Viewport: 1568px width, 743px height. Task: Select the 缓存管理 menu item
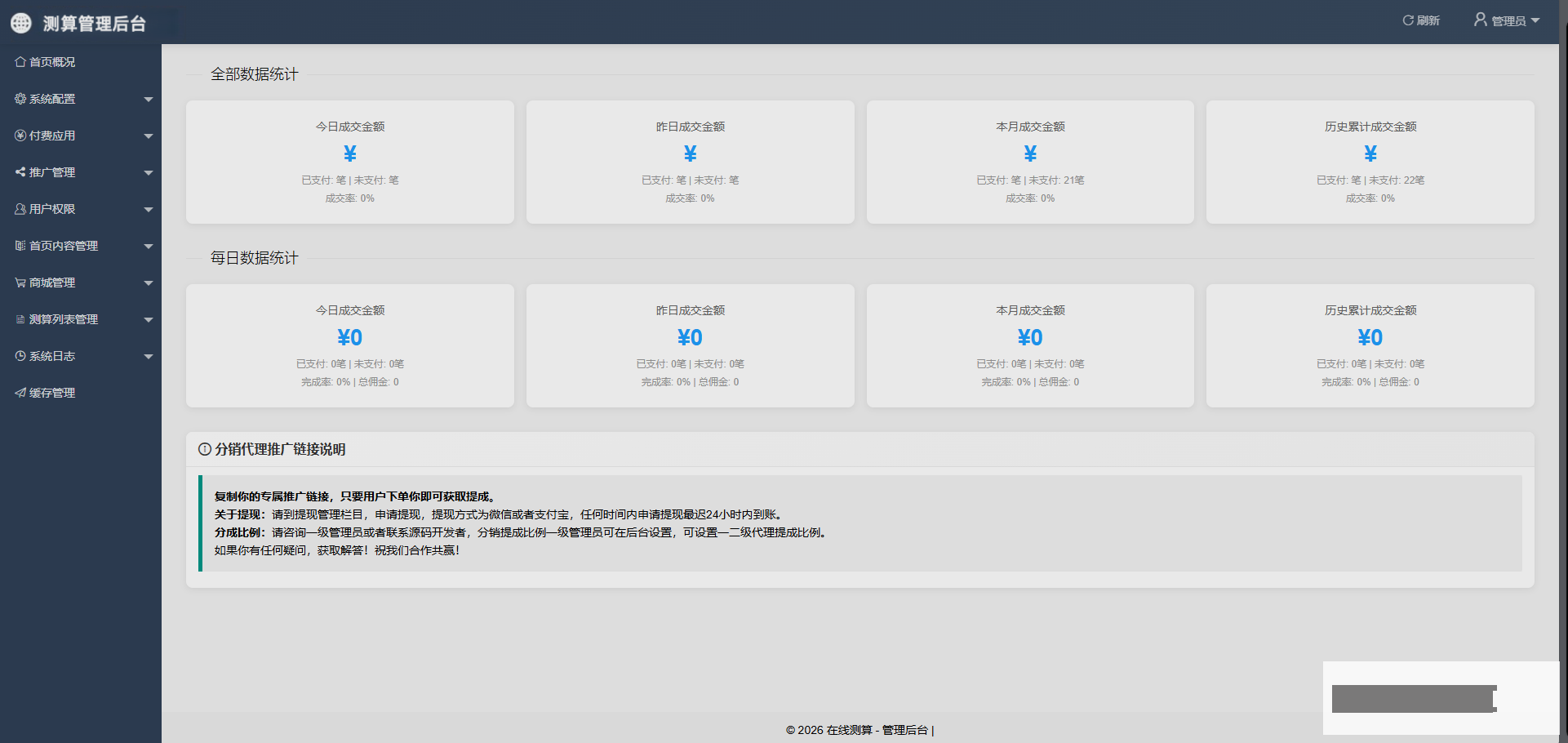pos(52,393)
